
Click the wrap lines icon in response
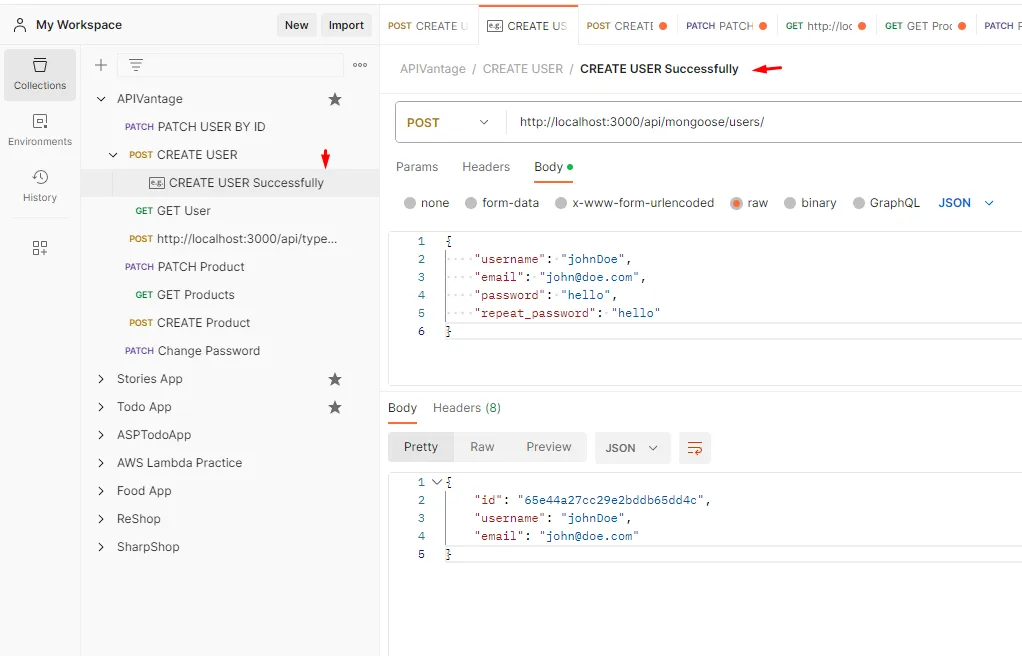(694, 448)
